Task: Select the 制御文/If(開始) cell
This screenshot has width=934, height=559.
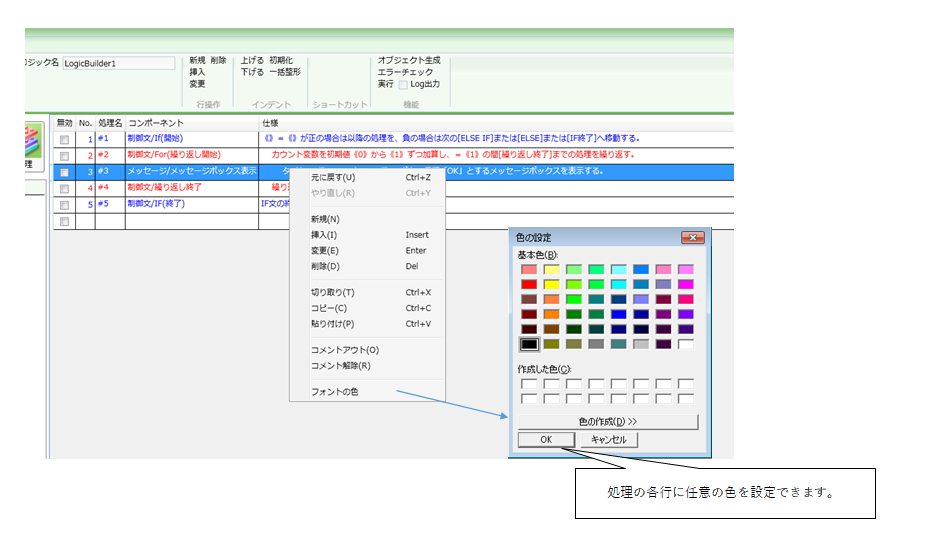Action: 192,138
